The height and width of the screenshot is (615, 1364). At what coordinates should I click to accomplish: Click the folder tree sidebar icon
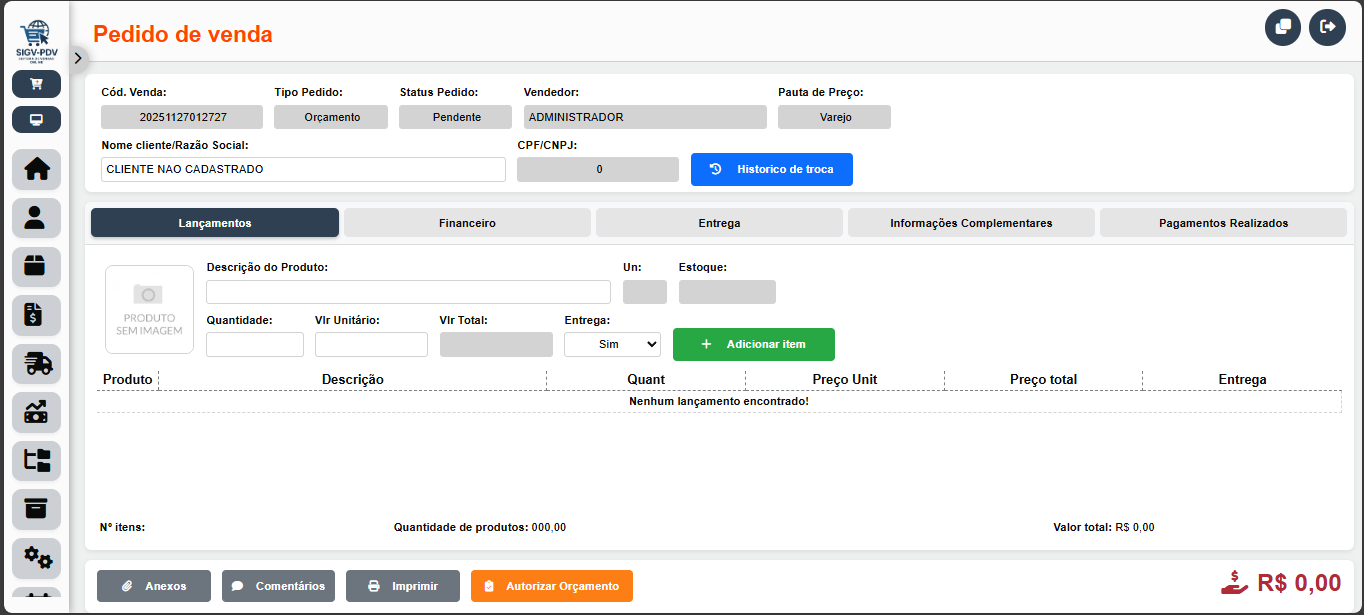pos(36,461)
